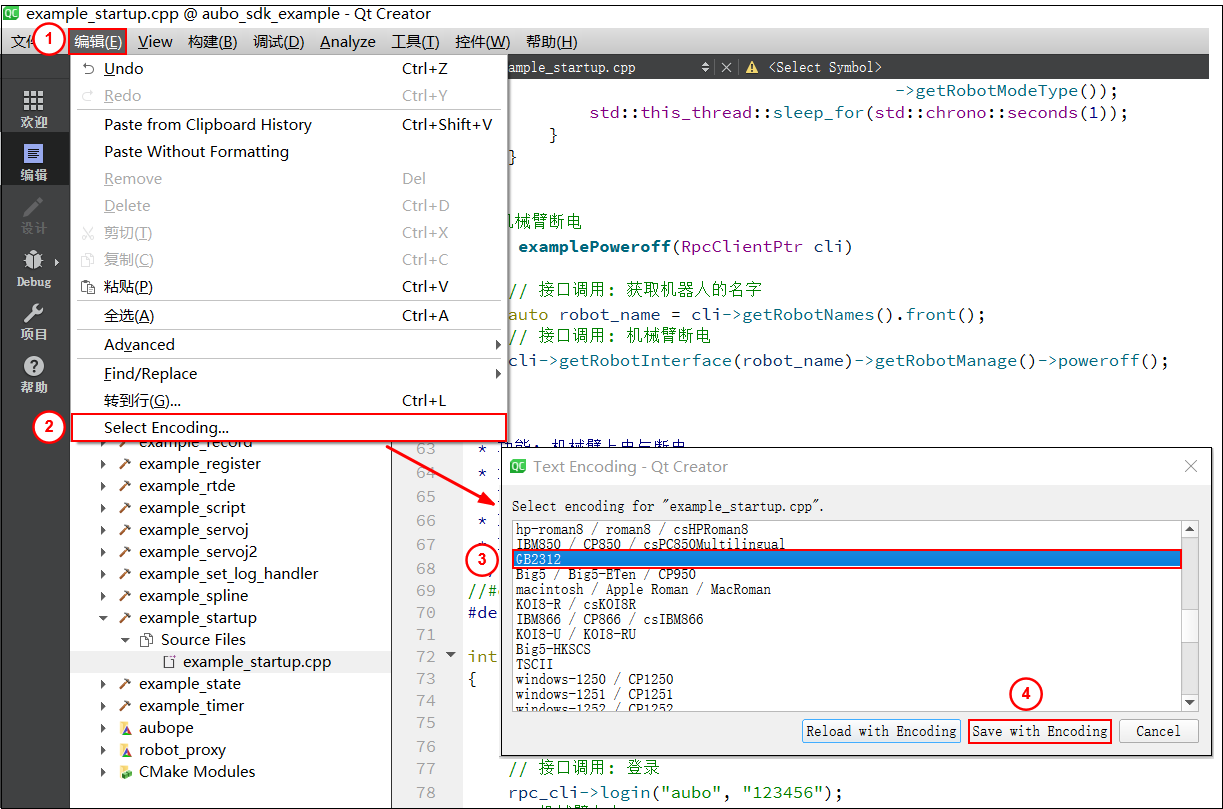Click the Undo arrow icon in Edit menu
The width and height of the screenshot is (1223, 809).
tap(88, 69)
